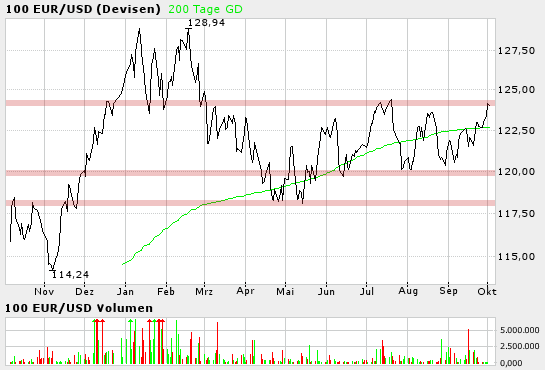The height and width of the screenshot is (370, 545).
Task: Click the '122,50' price axis value
Action: [516, 131]
